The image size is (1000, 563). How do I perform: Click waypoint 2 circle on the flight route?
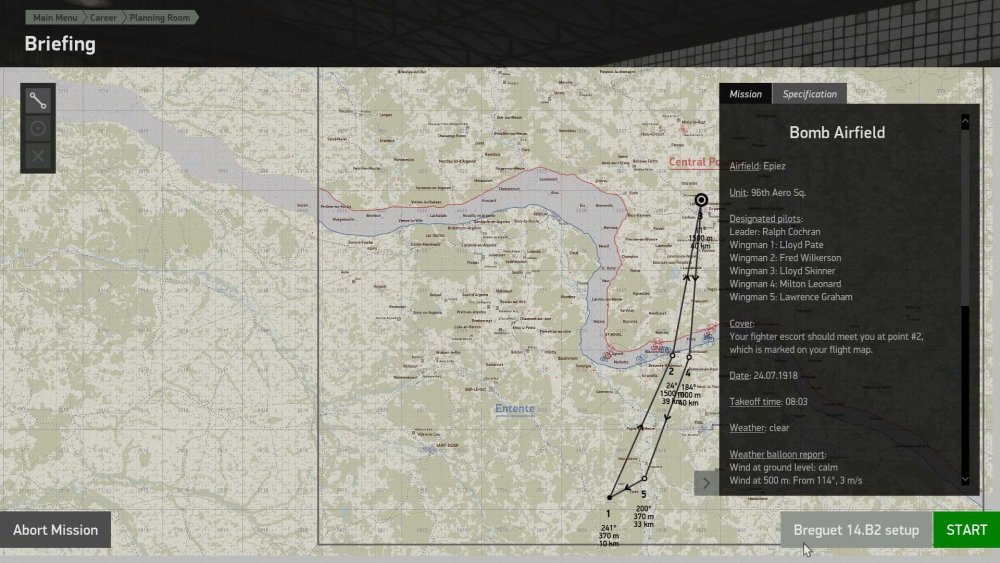pyautogui.click(x=672, y=356)
